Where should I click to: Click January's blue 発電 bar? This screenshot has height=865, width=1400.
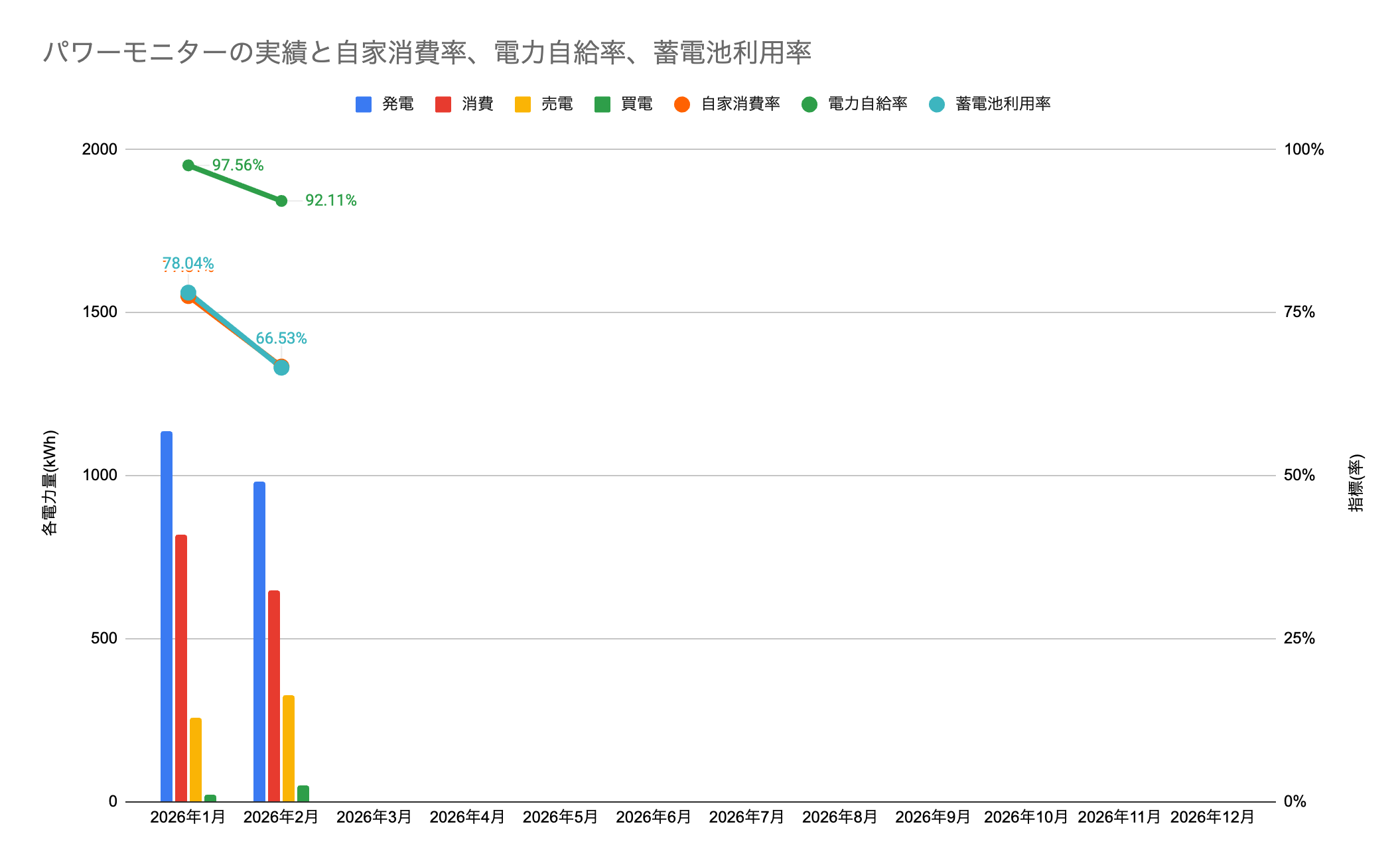[x=167, y=617]
